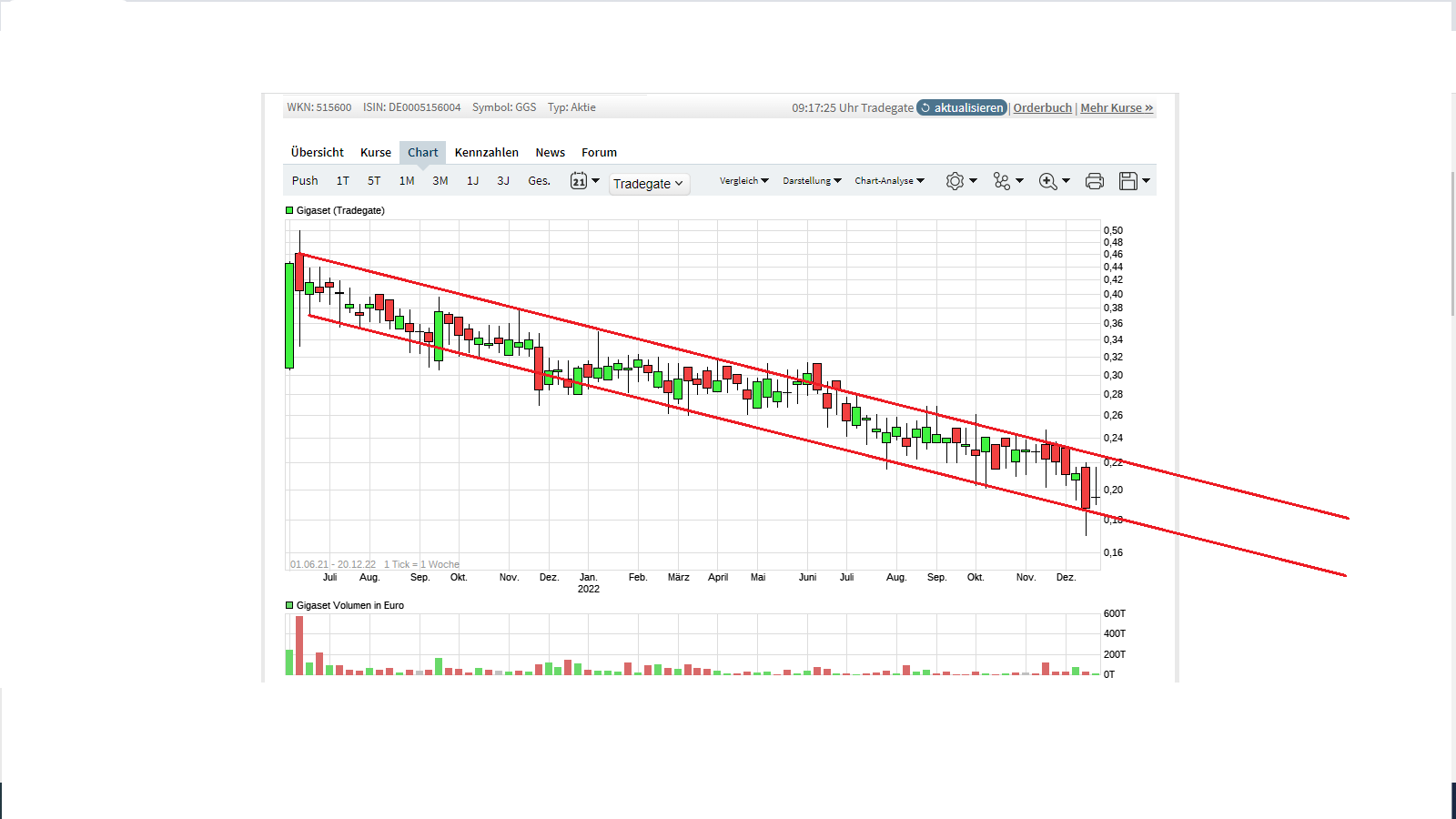Image resolution: width=1456 pixels, height=819 pixels.
Task: Set chart period to 5T
Action: [x=374, y=181]
